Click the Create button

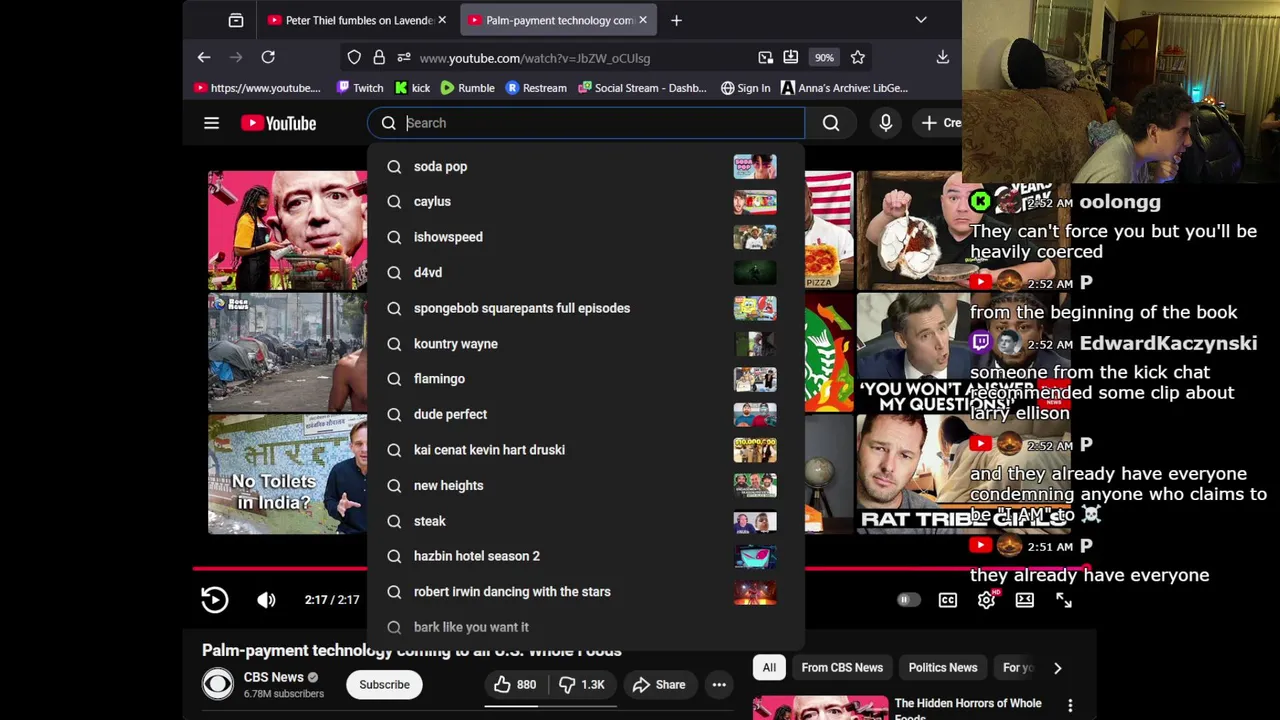tap(940, 123)
